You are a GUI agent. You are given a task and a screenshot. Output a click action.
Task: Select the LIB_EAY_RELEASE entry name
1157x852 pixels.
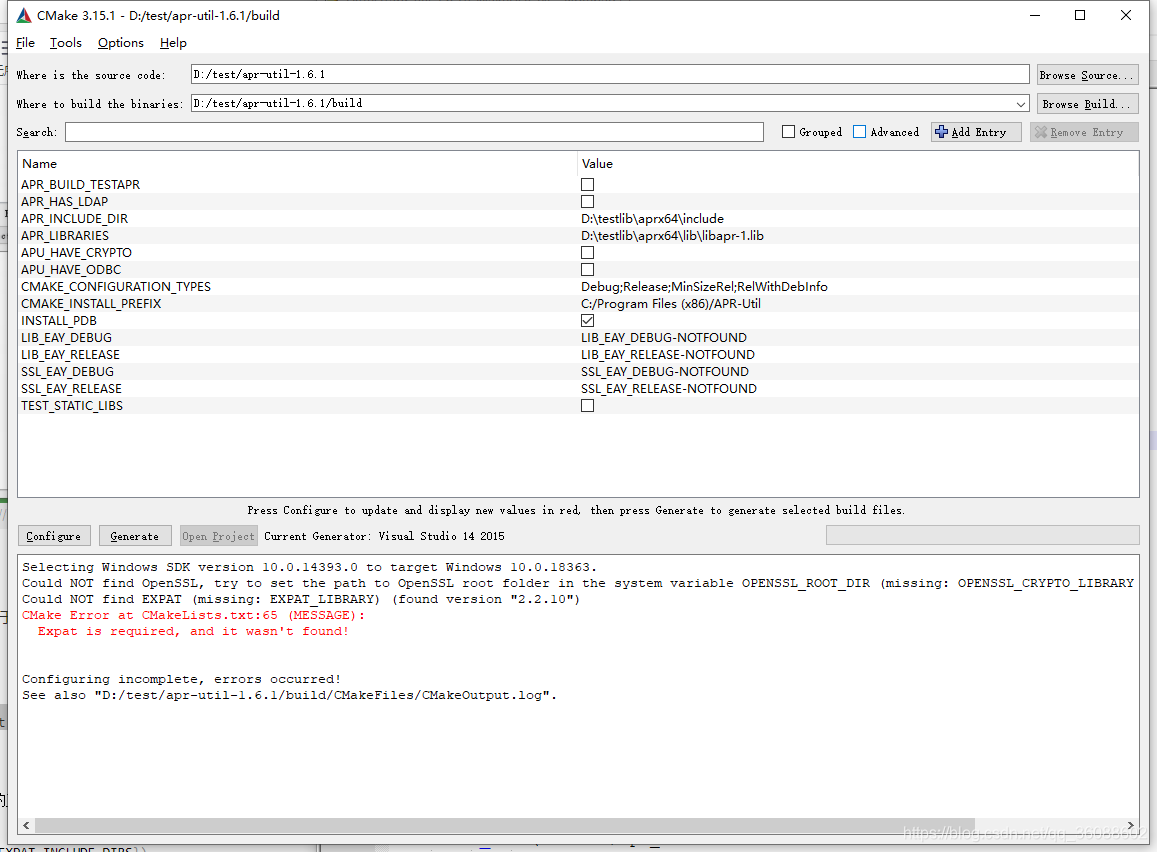point(70,354)
